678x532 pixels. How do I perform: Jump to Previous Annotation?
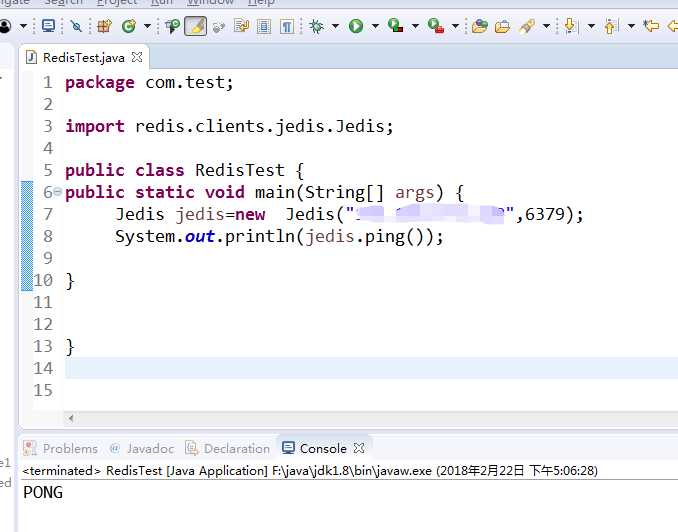[x=610, y=26]
